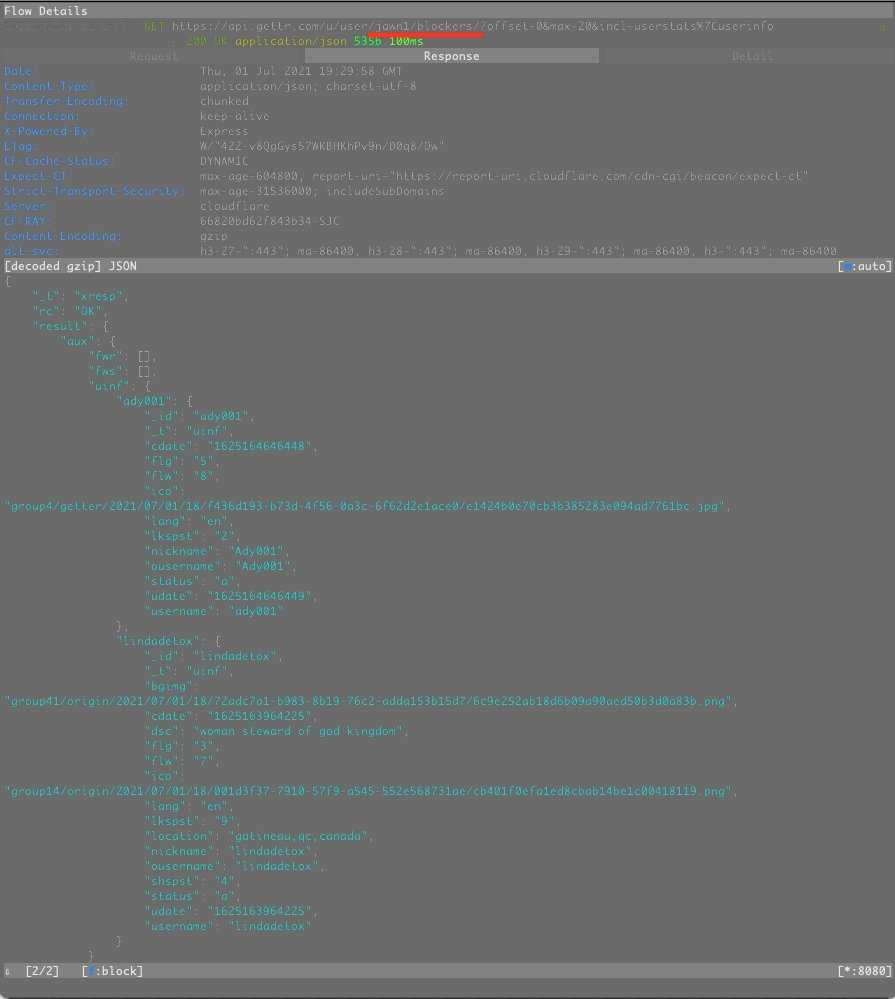Click the '"rc": "OK"' JSON line
This screenshot has height=999, width=895.
click(70, 312)
